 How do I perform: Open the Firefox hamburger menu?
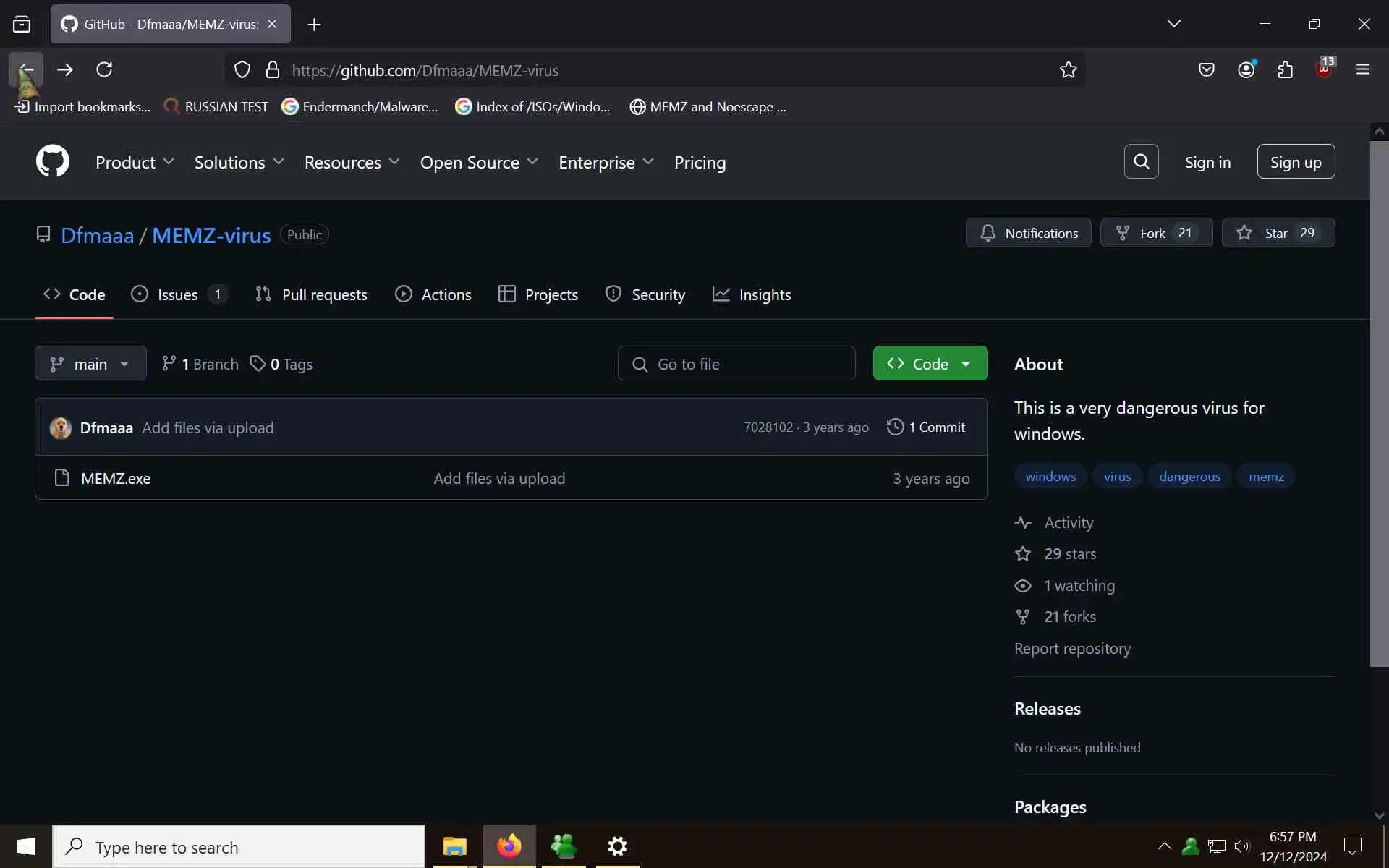[x=1362, y=70]
